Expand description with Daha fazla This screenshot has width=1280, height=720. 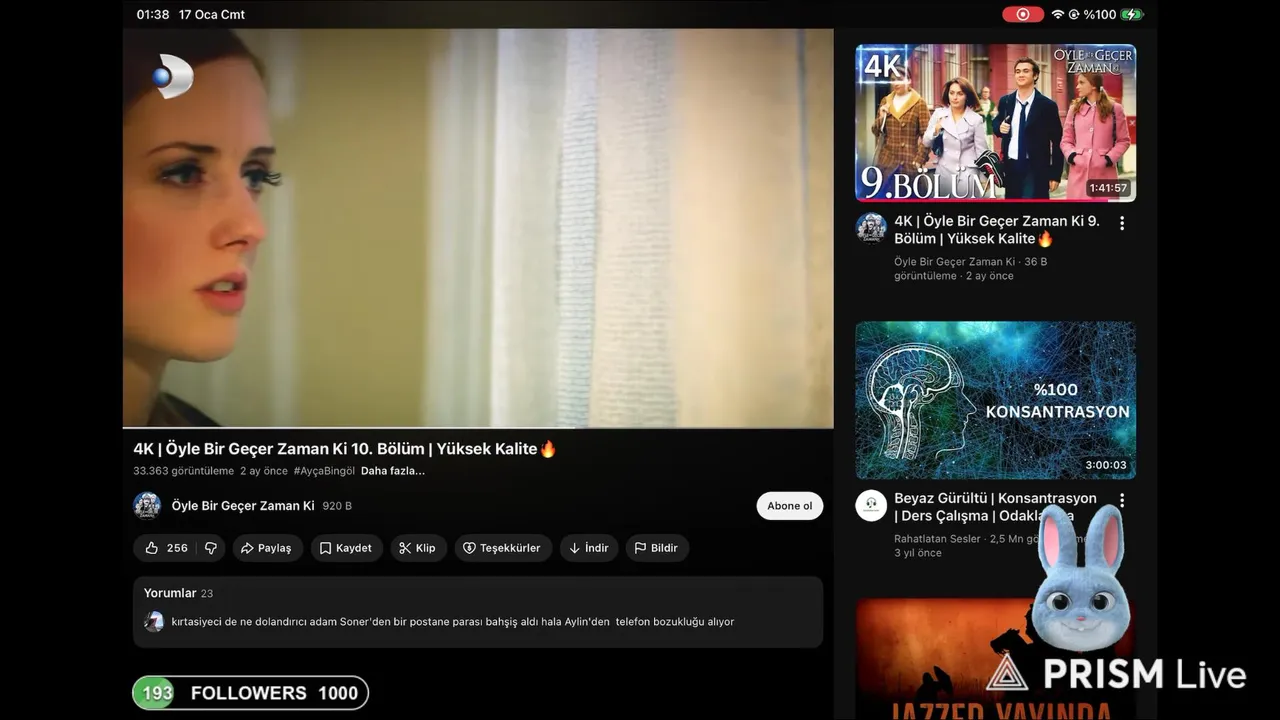393,471
